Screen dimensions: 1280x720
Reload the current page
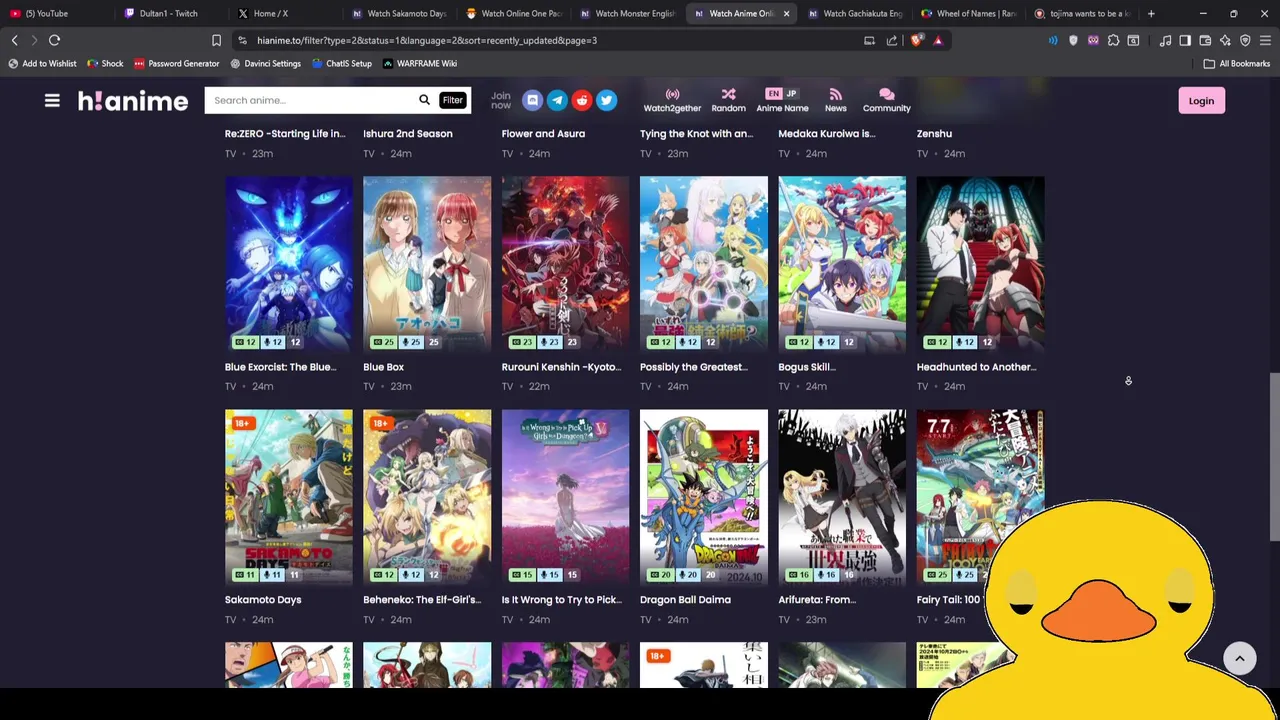tap(54, 40)
